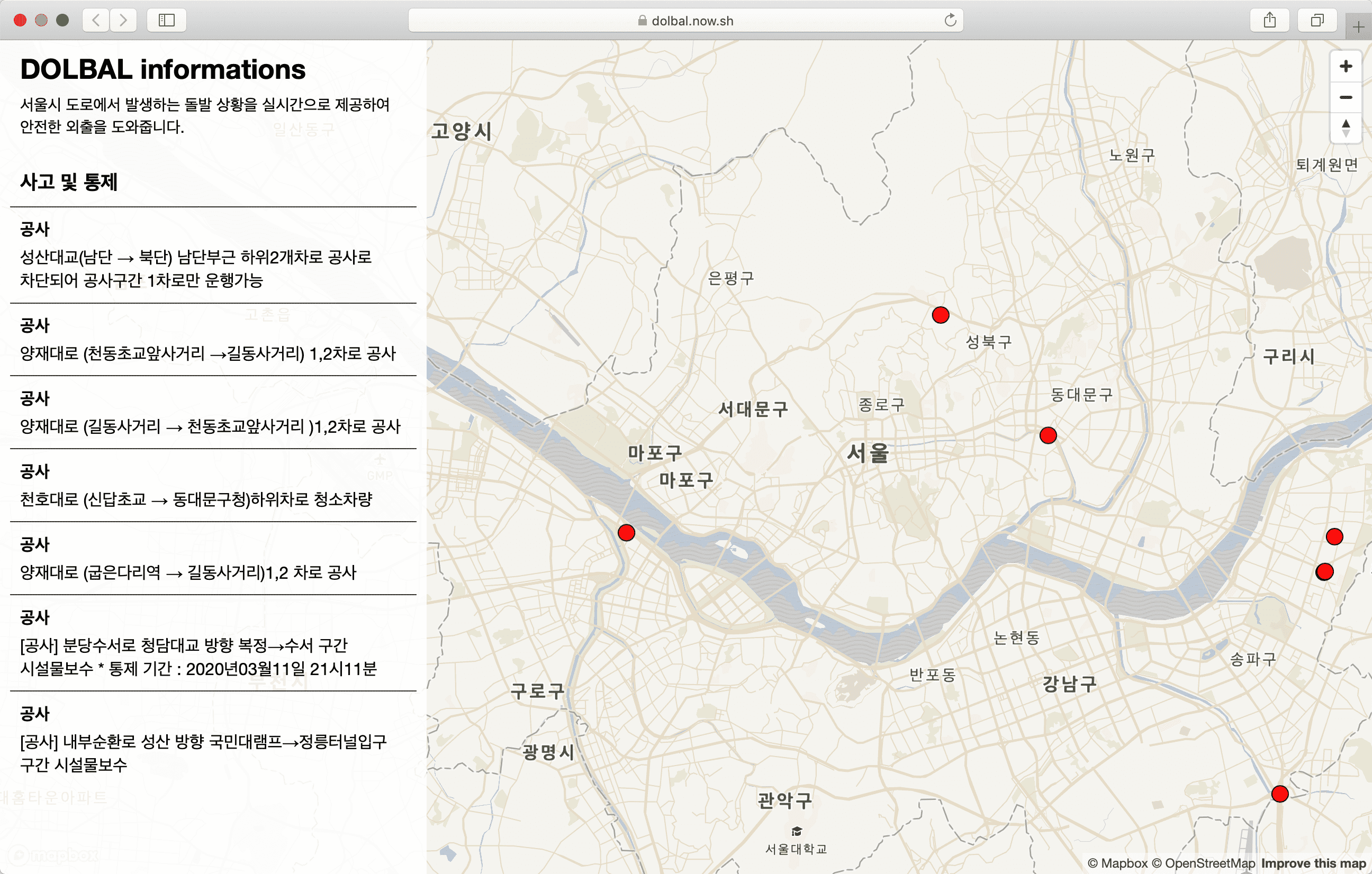1372x874 pixels.
Task: Open the Improve this map link
Action: 1313,863
